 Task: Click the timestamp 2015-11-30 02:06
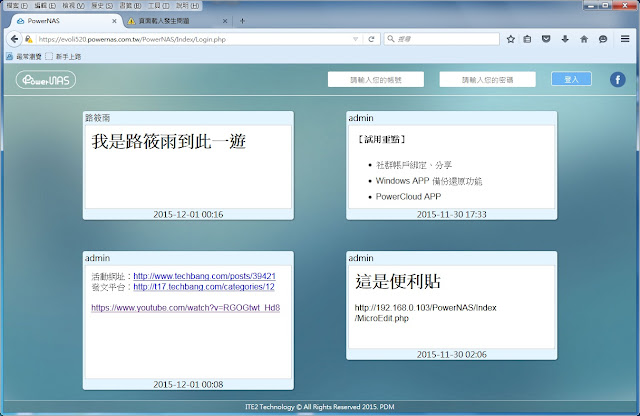point(451,354)
